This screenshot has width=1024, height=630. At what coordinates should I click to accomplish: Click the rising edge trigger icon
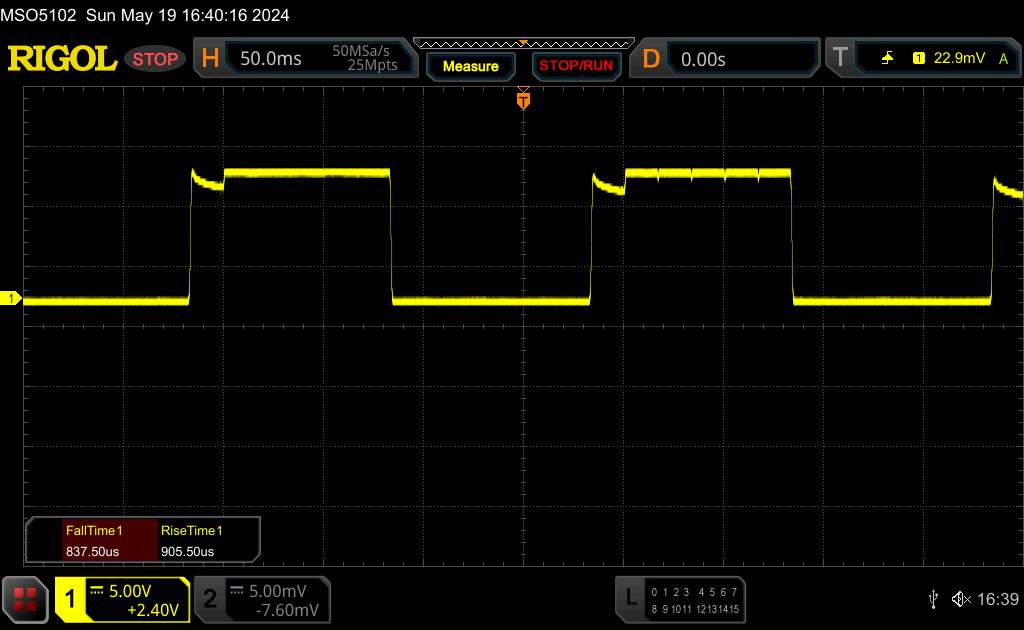pos(887,58)
